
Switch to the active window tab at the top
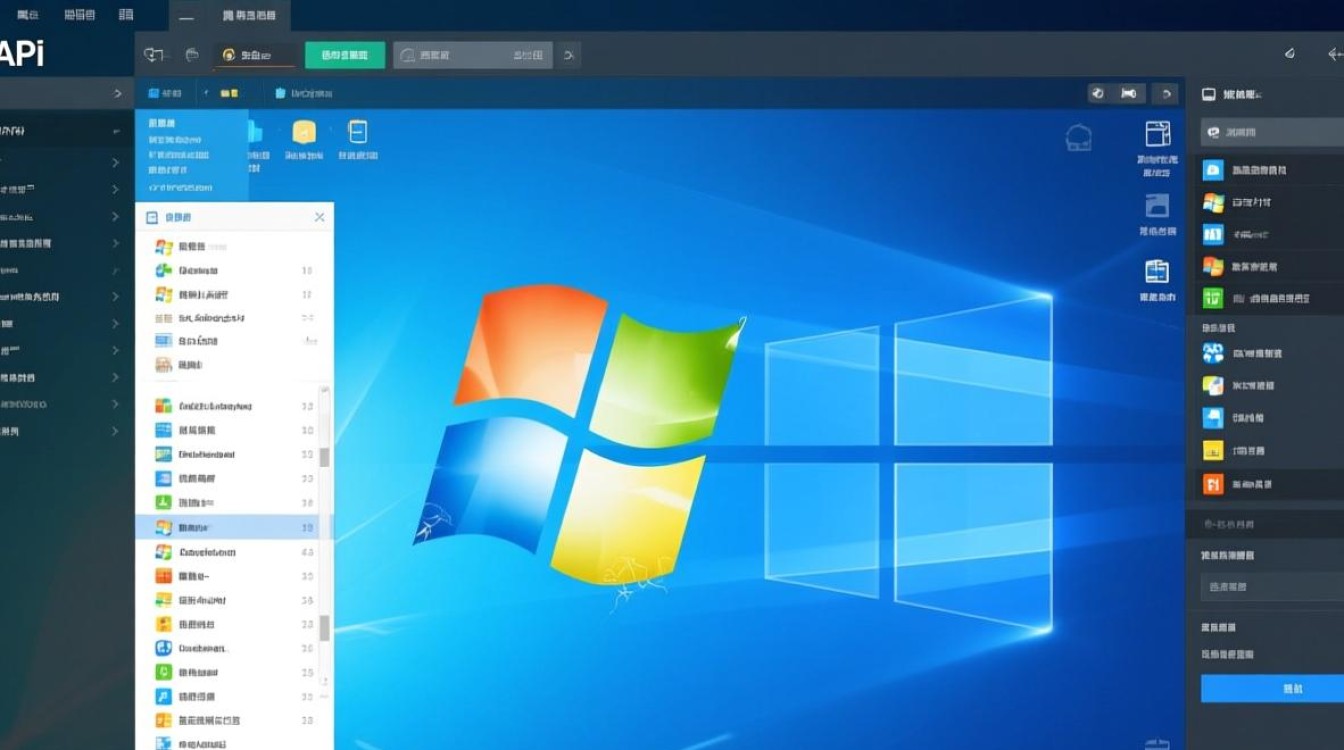(x=248, y=15)
